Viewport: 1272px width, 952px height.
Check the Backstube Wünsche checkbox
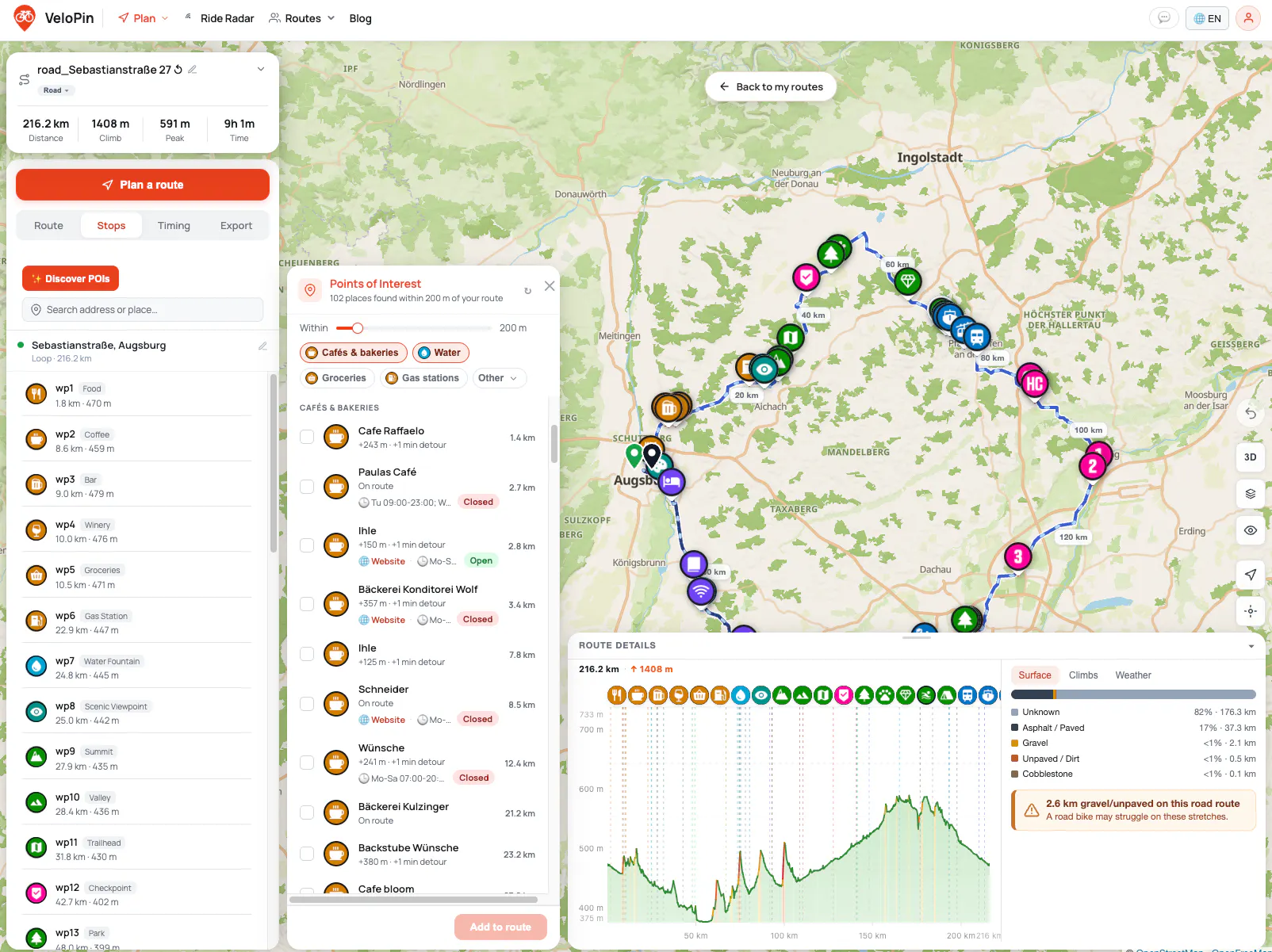(x=307, y=854)
